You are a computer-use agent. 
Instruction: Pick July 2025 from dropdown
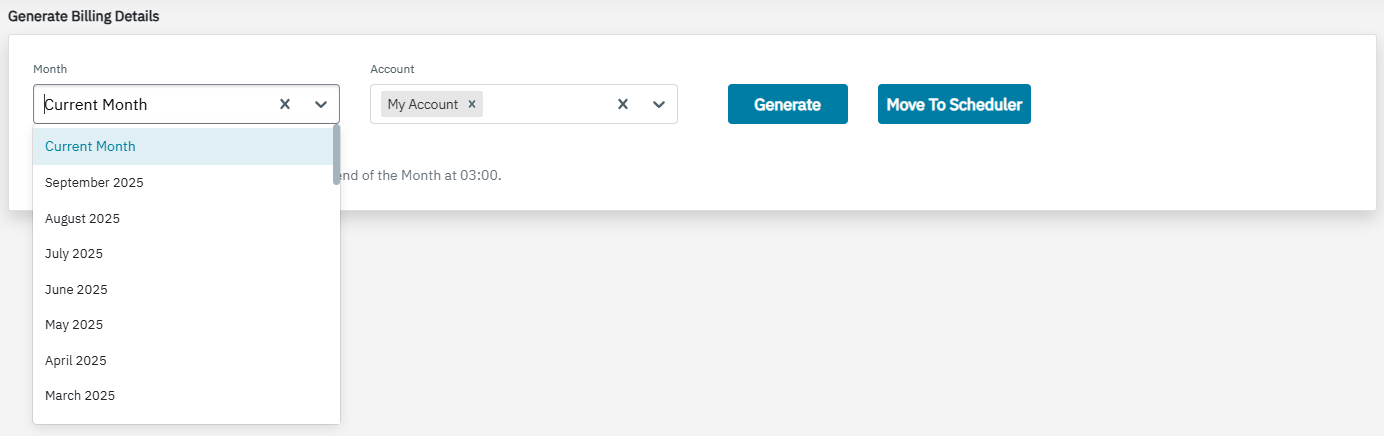click(x=74, y=254)
